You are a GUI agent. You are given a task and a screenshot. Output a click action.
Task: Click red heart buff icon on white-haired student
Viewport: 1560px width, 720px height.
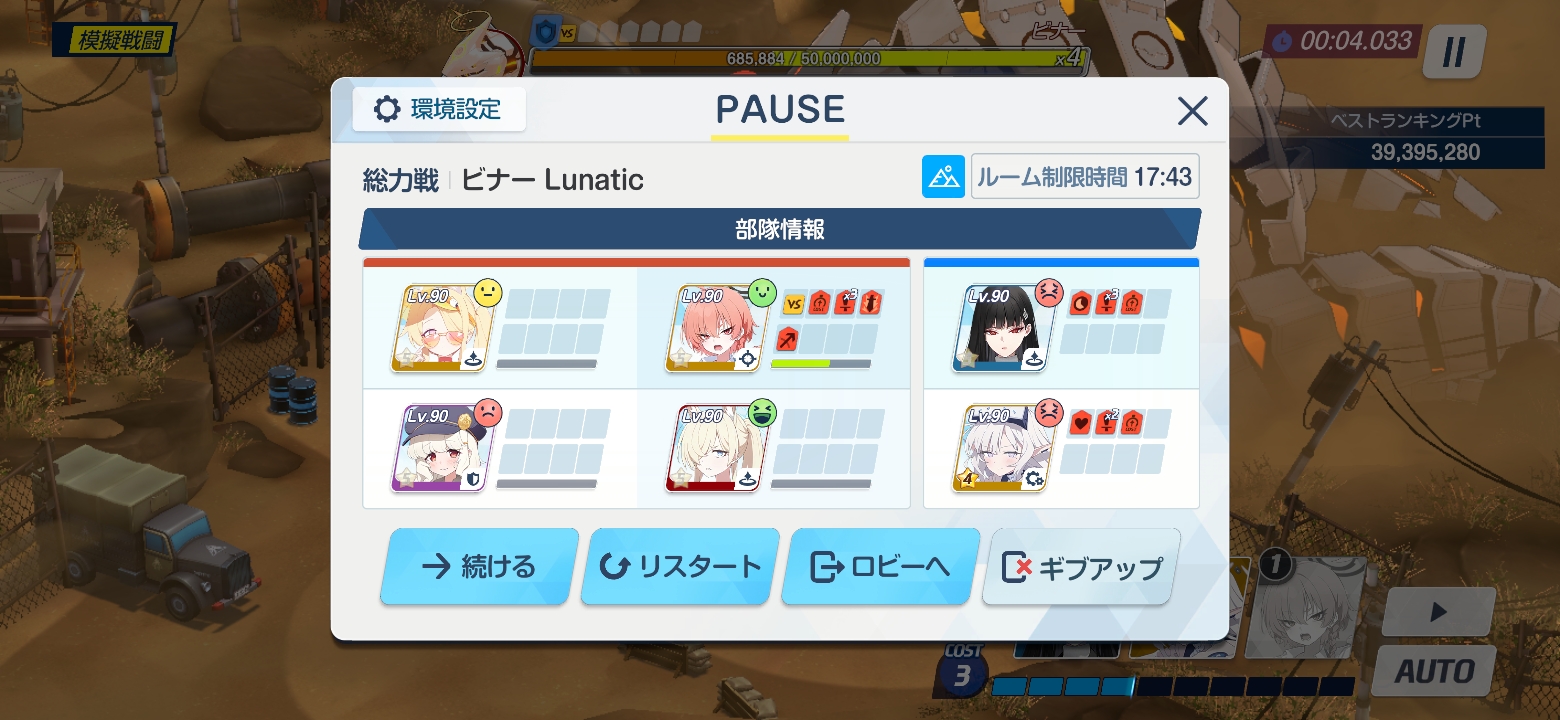click(x=1080, y=423)
